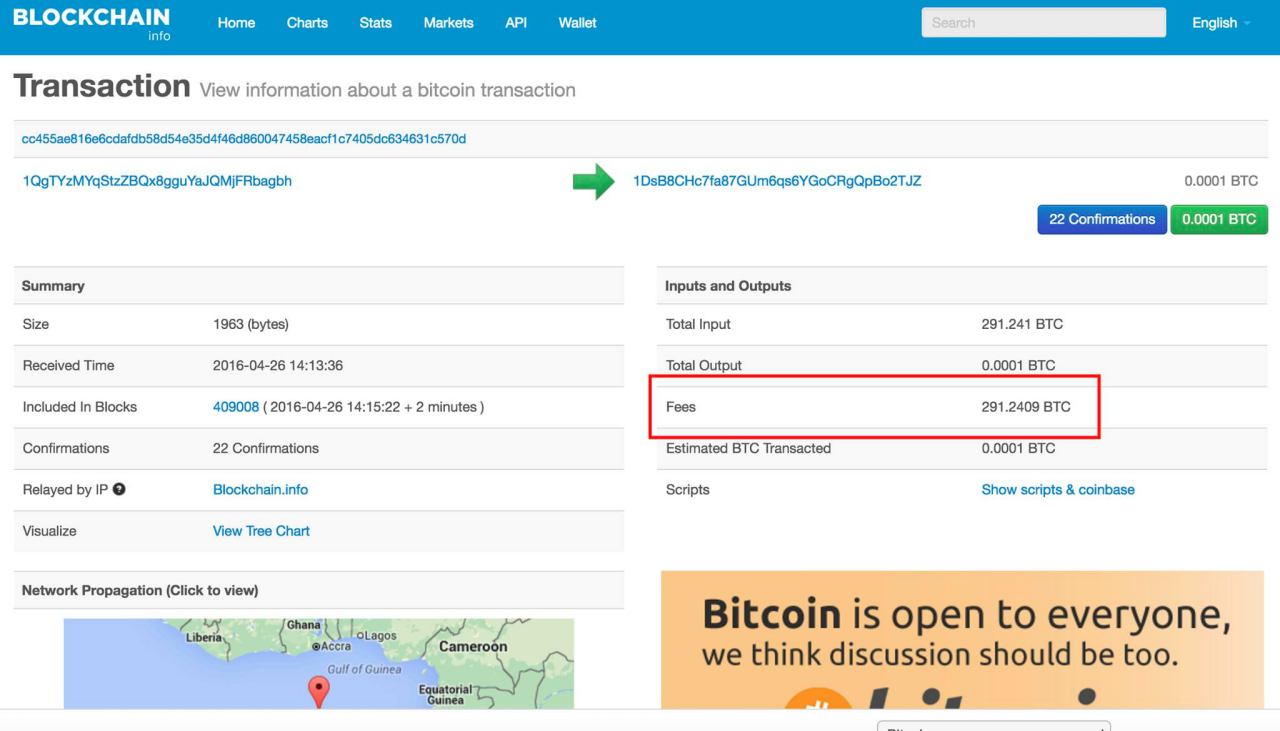This screenshot has width=1280, height=731.
Task: Select API in the navigation bar
Action: (516, 23)
